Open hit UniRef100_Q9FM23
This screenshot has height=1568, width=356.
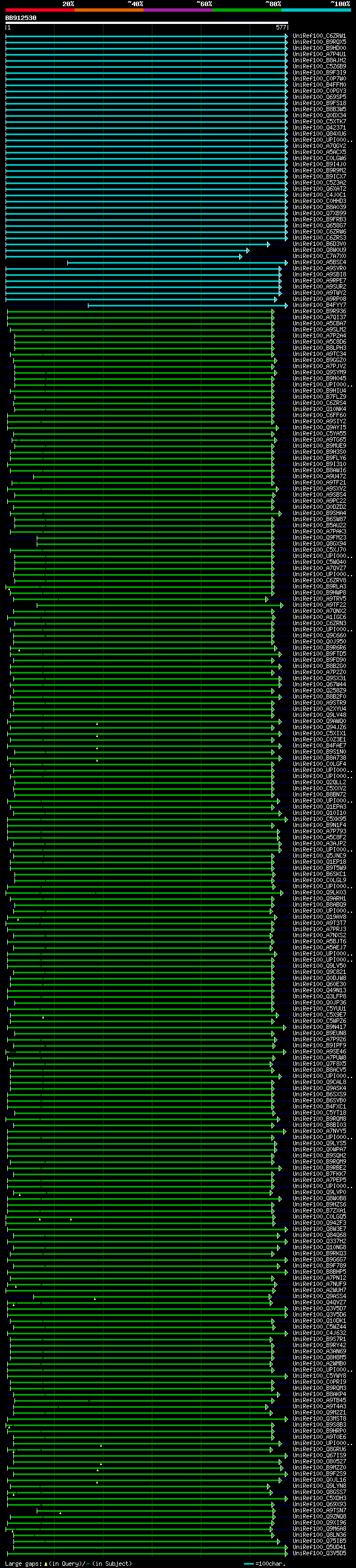point(319,538)
